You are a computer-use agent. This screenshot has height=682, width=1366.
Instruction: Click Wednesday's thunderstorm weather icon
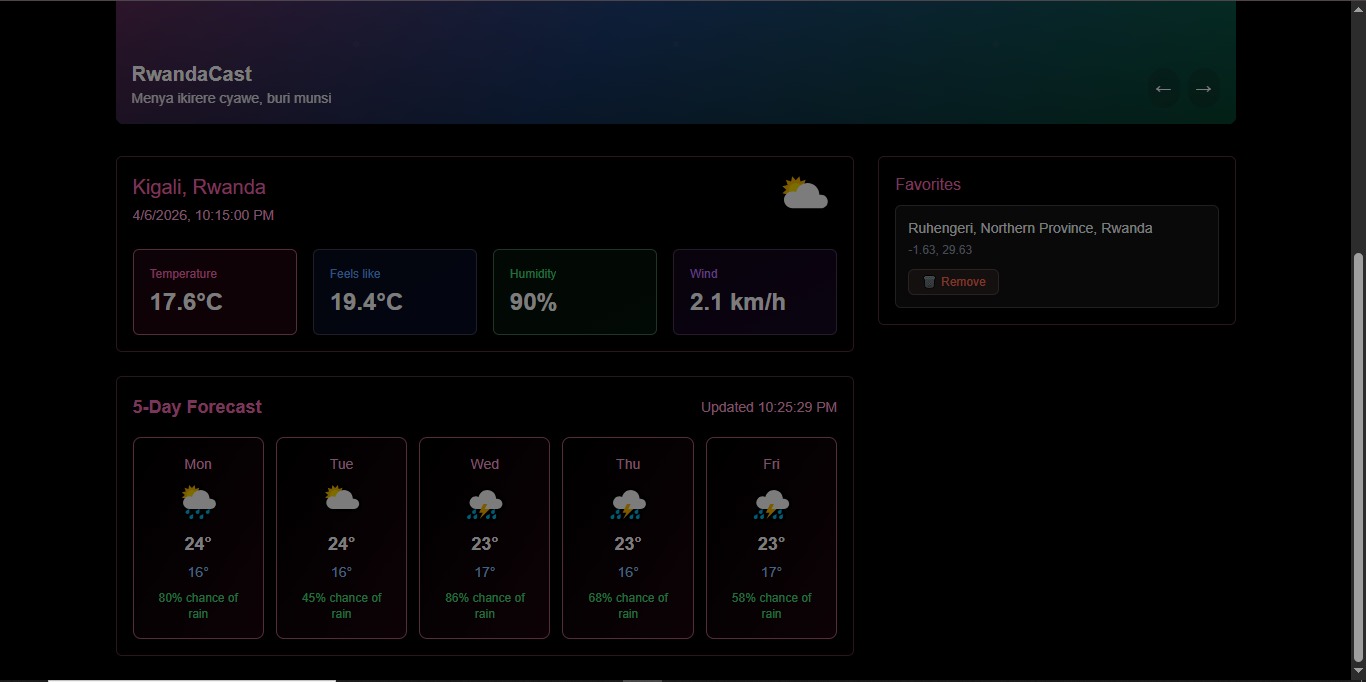[485, 504]
